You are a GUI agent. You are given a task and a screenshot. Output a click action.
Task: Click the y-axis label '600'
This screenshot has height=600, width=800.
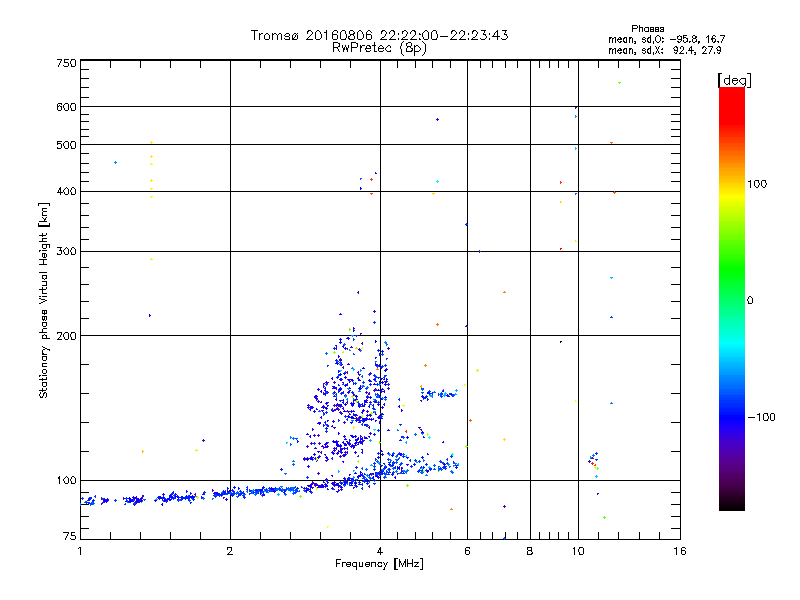(66, 107)
